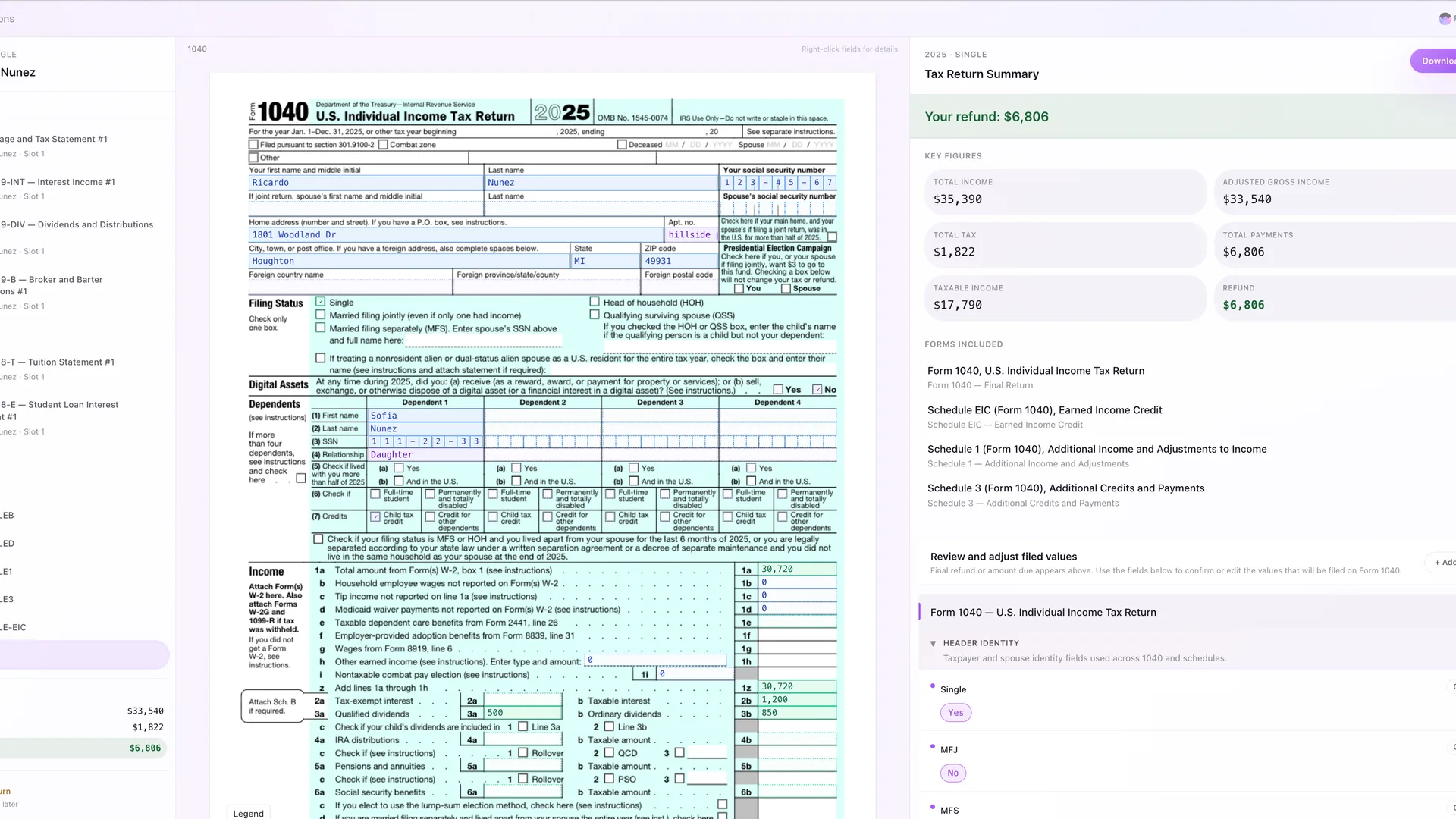Screen dimensions: 1456x819
Task: Open Schedule EIC Earned Income Credit form
Action: tap(1044, 417)
